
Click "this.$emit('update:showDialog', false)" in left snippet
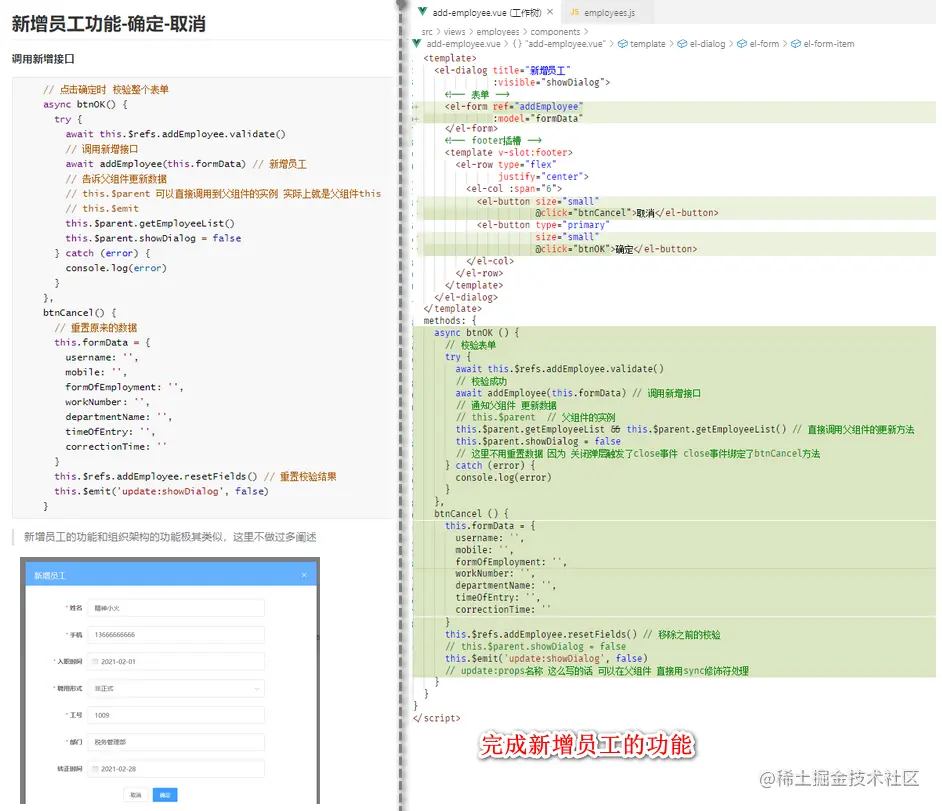162,491
